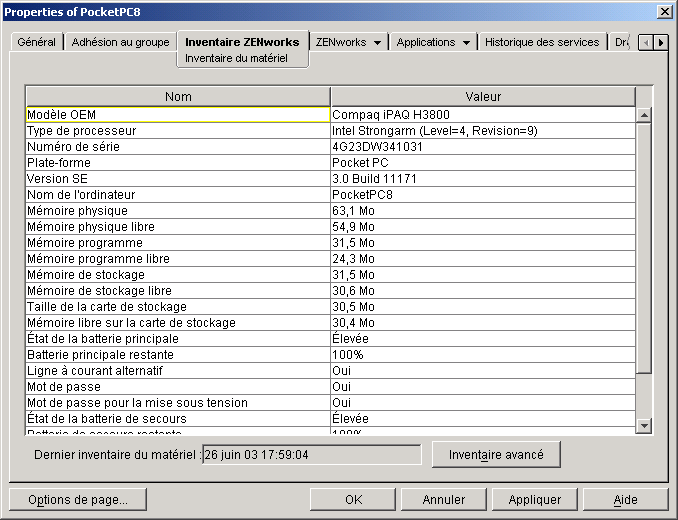
Task: Select the Modèle OEM row name
Action: (178, 115)
